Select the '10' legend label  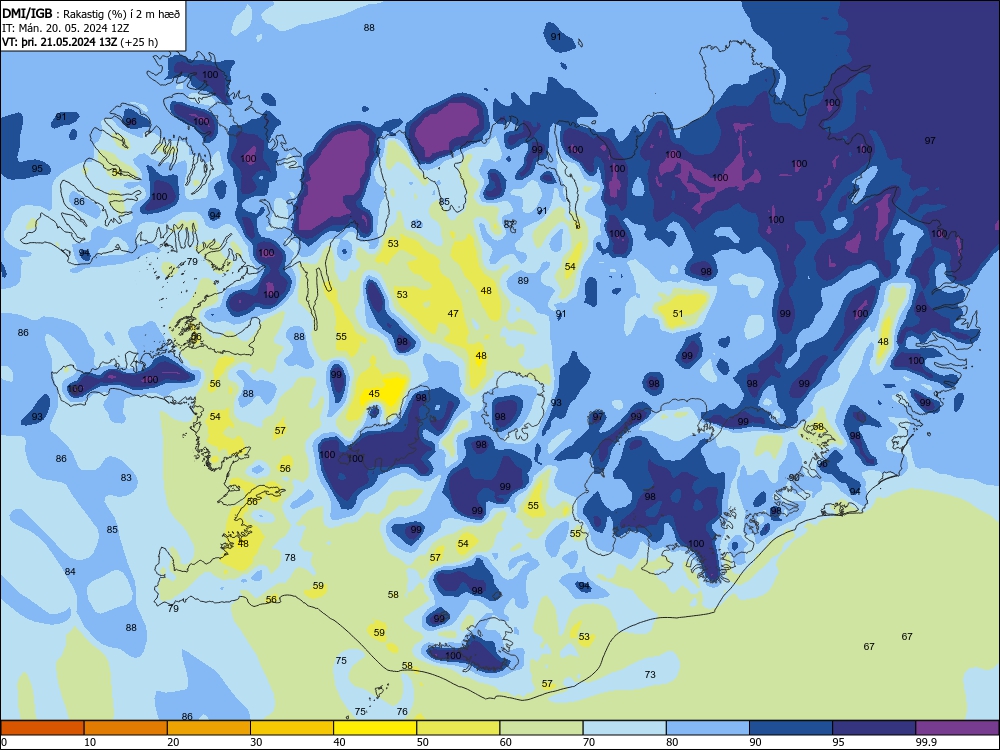pos(90,742)
